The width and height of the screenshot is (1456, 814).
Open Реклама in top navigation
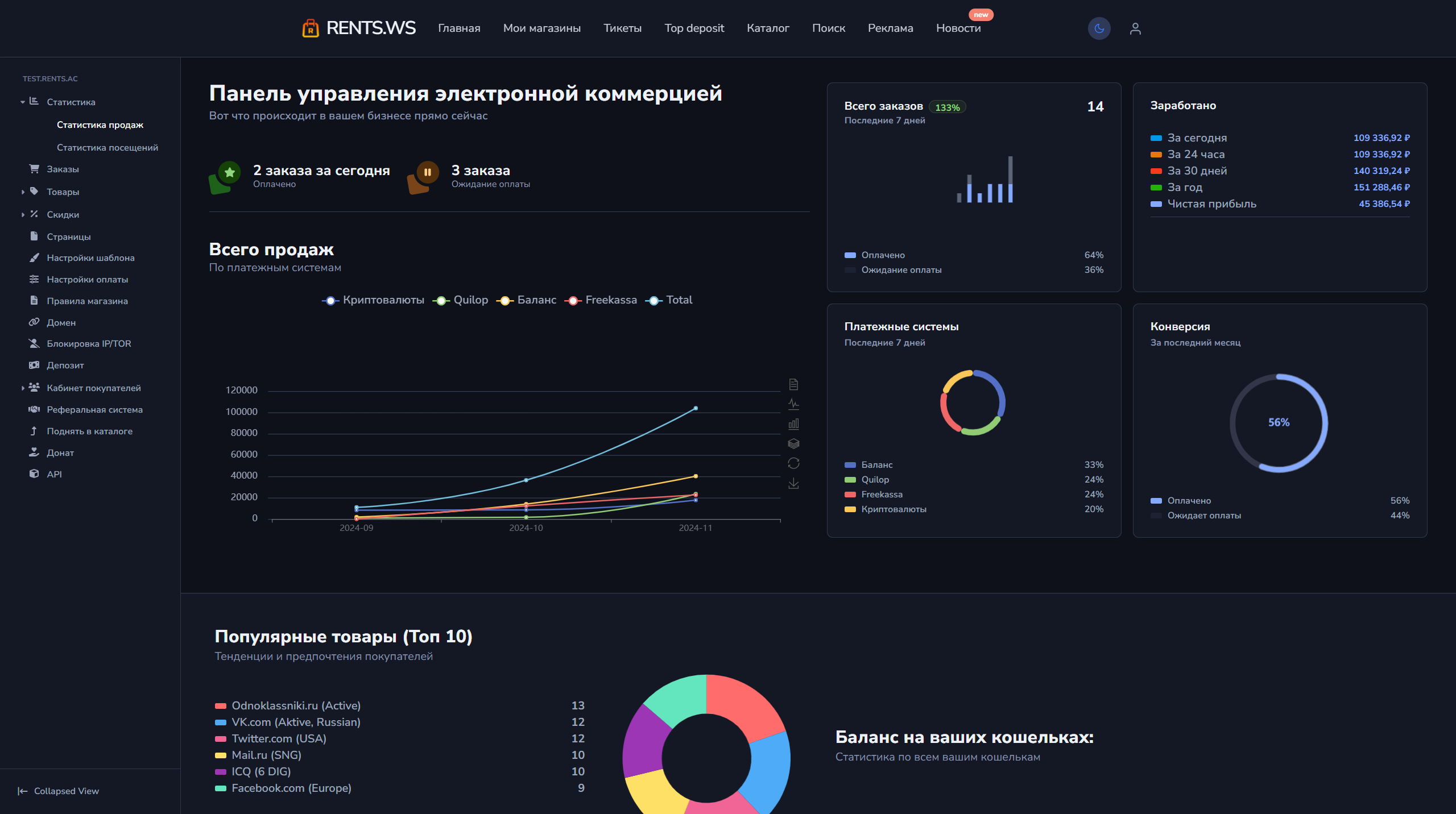coord(891,28)
